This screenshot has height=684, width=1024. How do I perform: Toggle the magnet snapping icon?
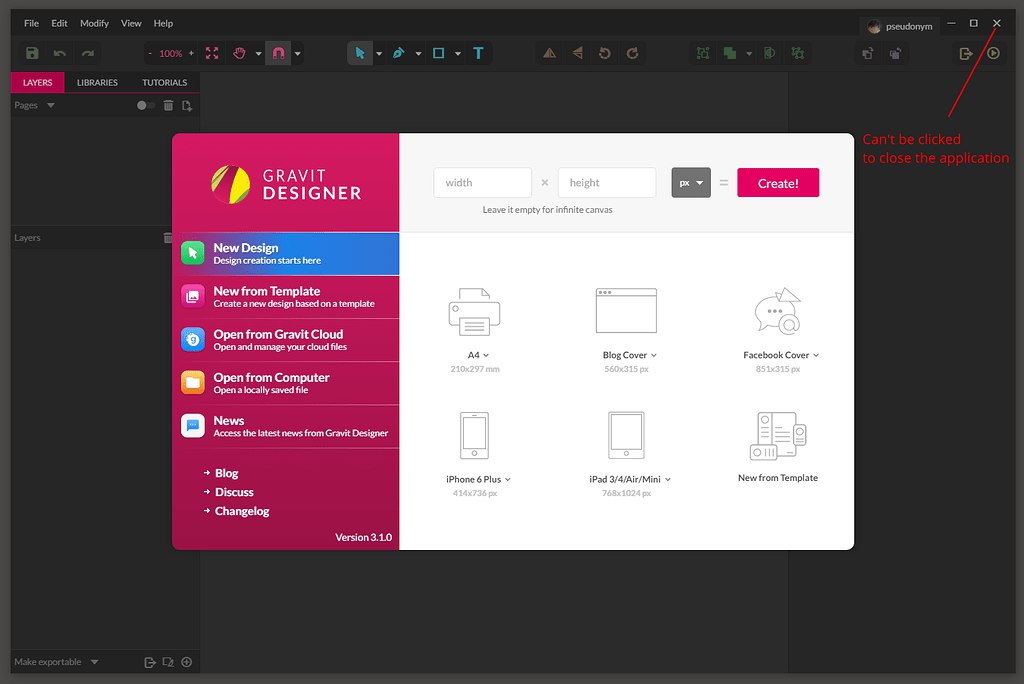278,53
